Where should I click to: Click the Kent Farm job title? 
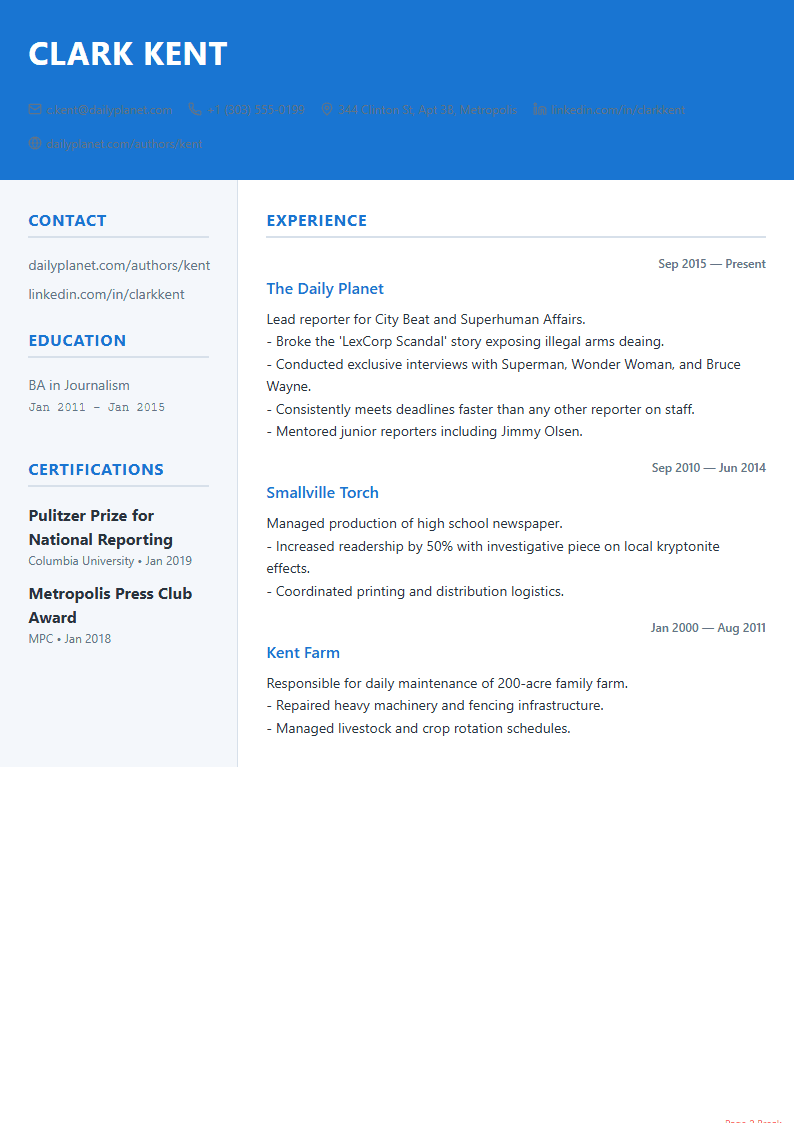(x=303, y=653)
